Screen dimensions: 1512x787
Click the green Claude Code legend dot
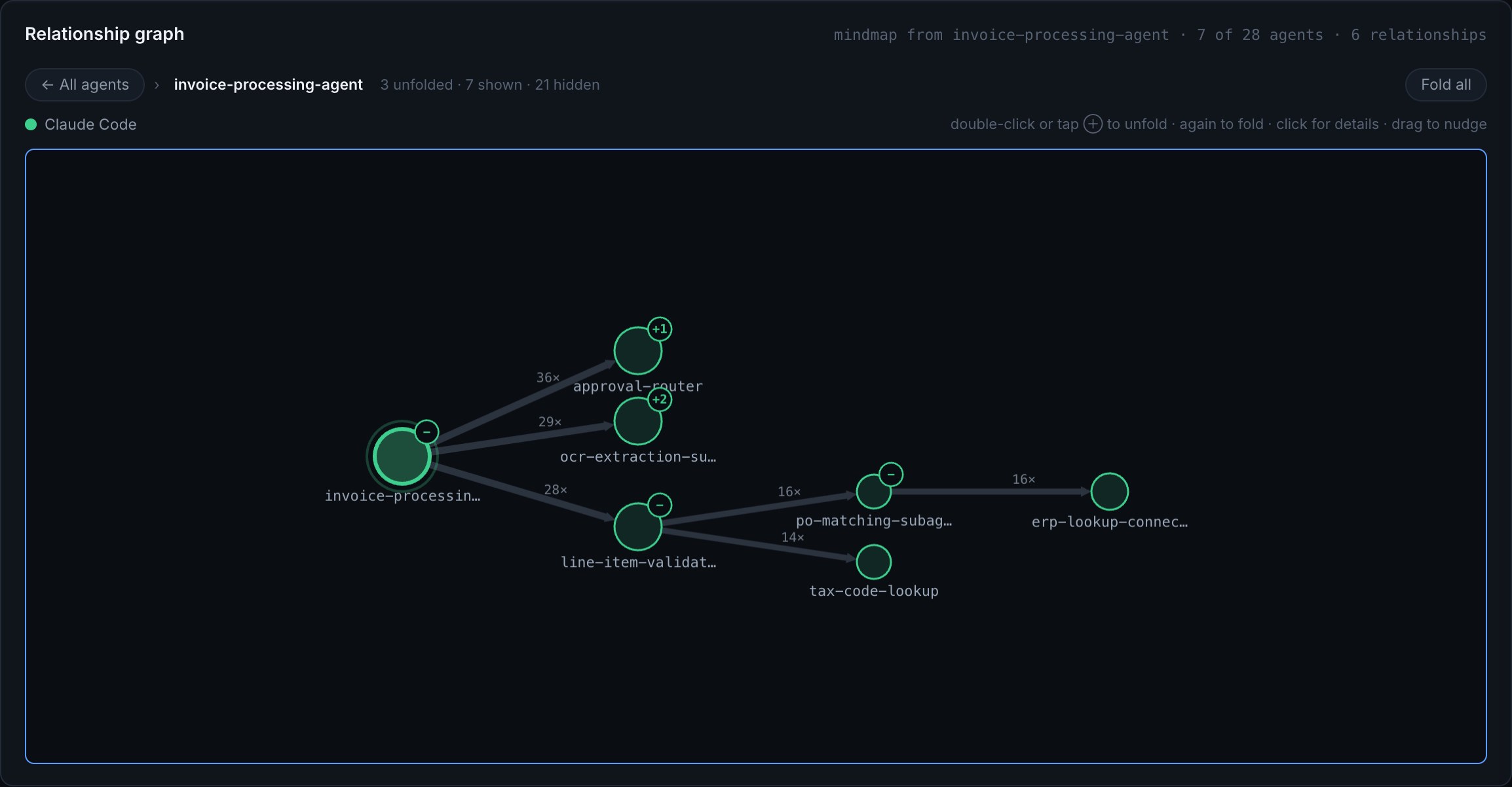(31, 124)
